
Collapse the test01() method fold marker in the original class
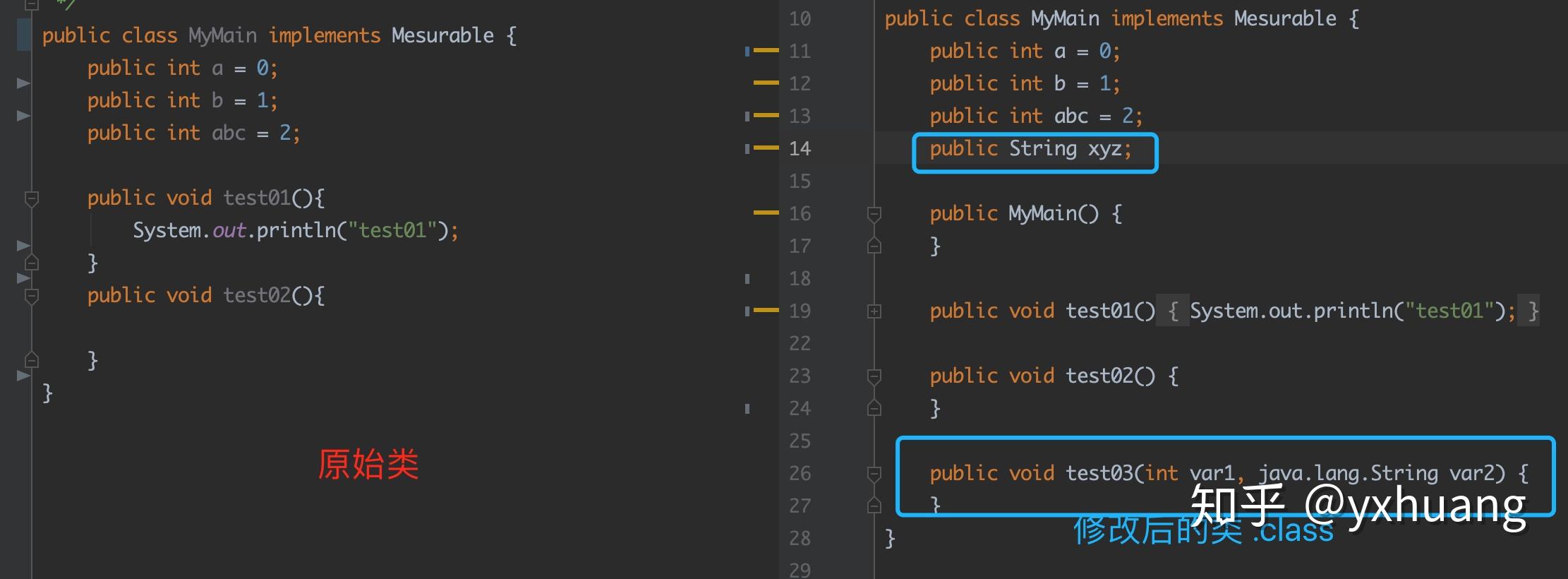pyautogui.click(x=31, y=199)
